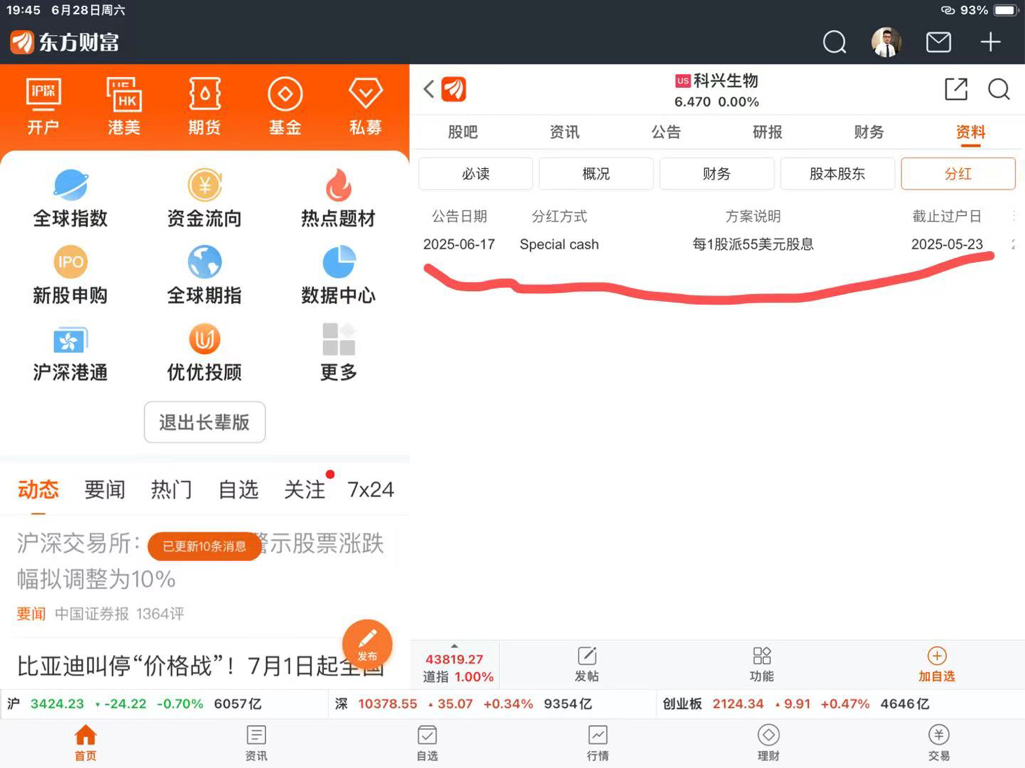This screenshot has width=1025, height=768.
Task: Switch to 自选 feed tab
Action: coord(238,490)
